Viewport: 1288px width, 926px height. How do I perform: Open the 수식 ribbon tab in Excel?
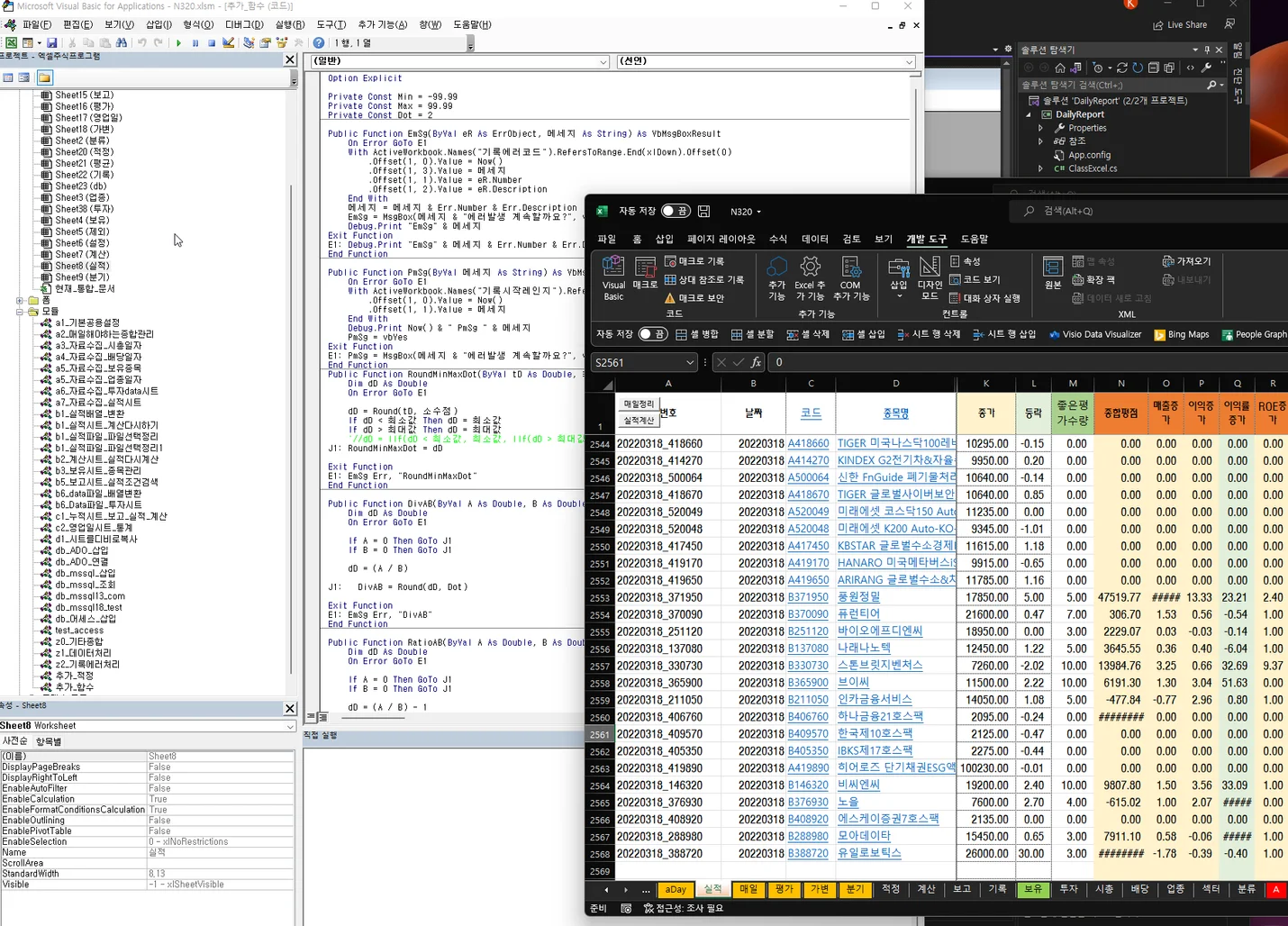[778, 239]
